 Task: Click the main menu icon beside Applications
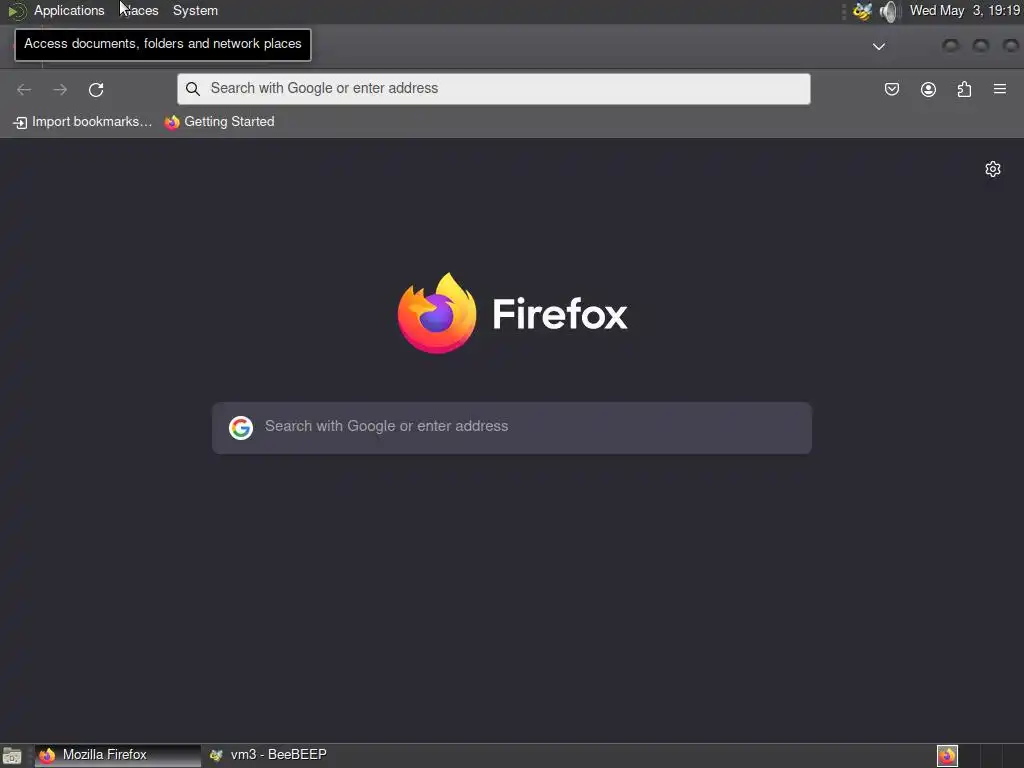17,11
